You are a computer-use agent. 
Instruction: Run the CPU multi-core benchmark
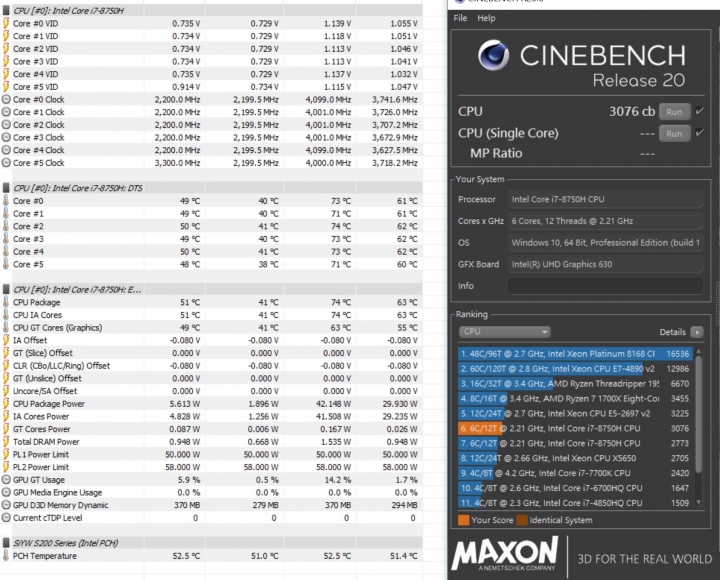pos(675,112)
